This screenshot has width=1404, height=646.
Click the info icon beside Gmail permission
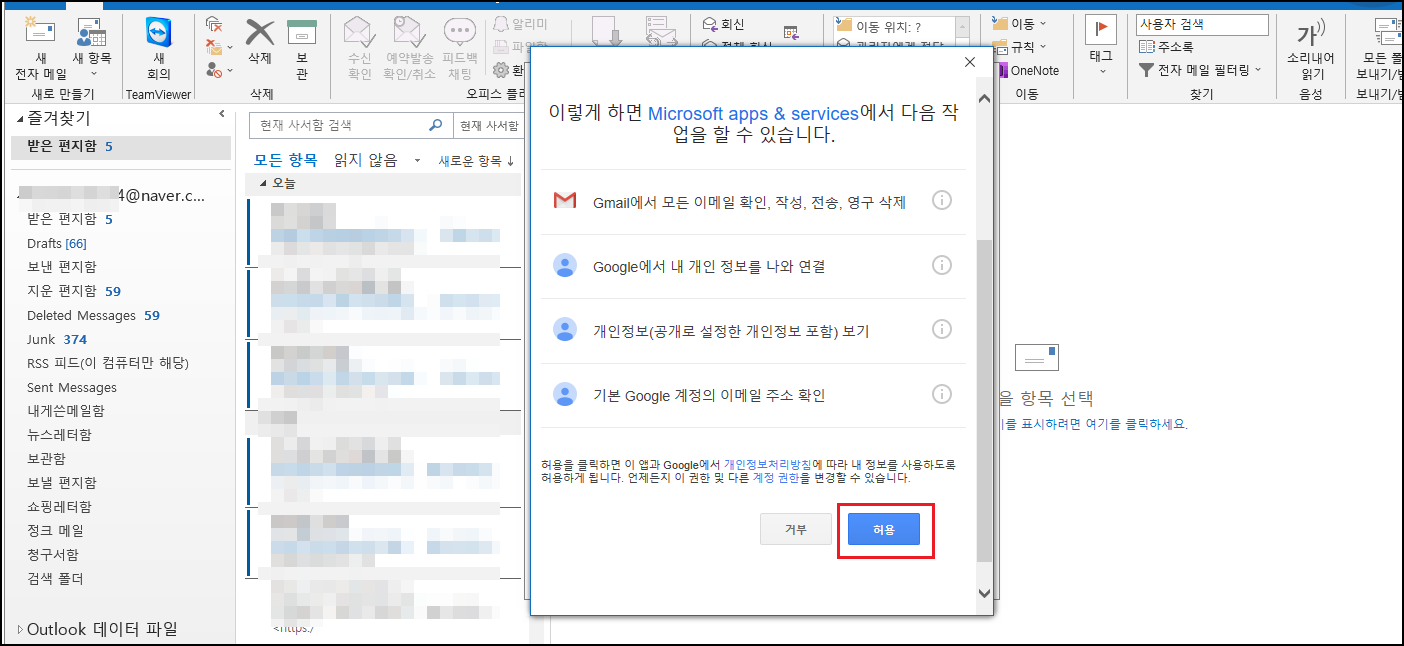[941, 201]
